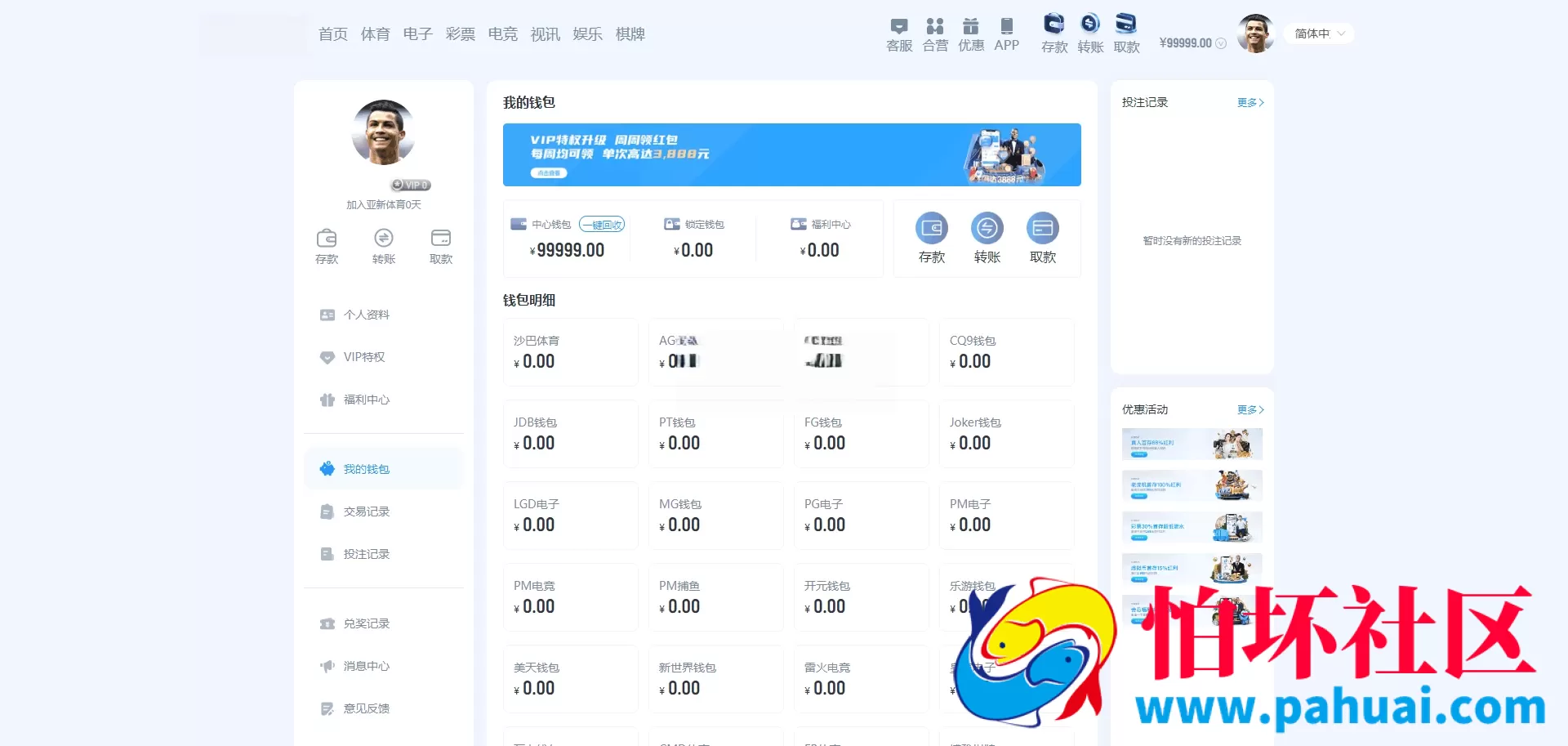1568x746 pixels.
Task: Click the VIP特权升级 banner
Action: [x=792, y=154]
